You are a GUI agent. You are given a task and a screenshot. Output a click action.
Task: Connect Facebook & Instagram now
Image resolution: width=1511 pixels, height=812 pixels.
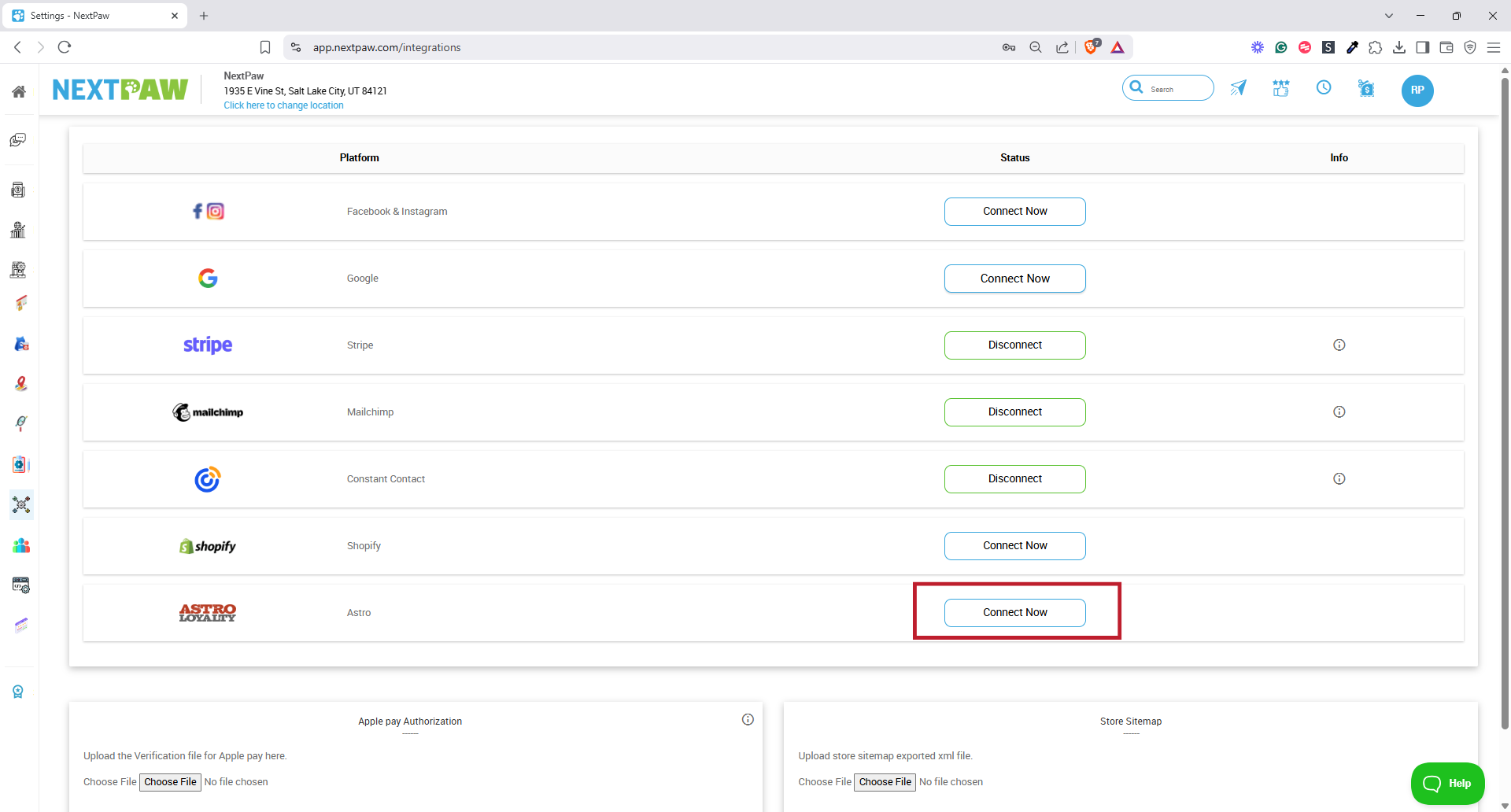coord(1015,211)
